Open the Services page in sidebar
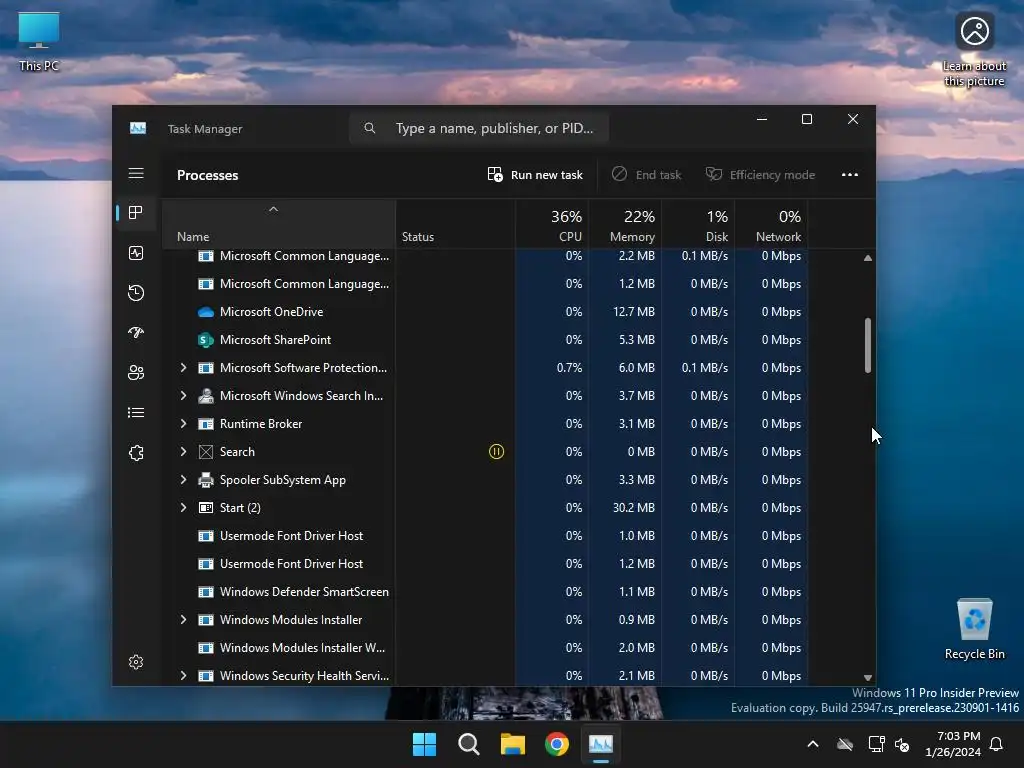 [x=136, y=453]
